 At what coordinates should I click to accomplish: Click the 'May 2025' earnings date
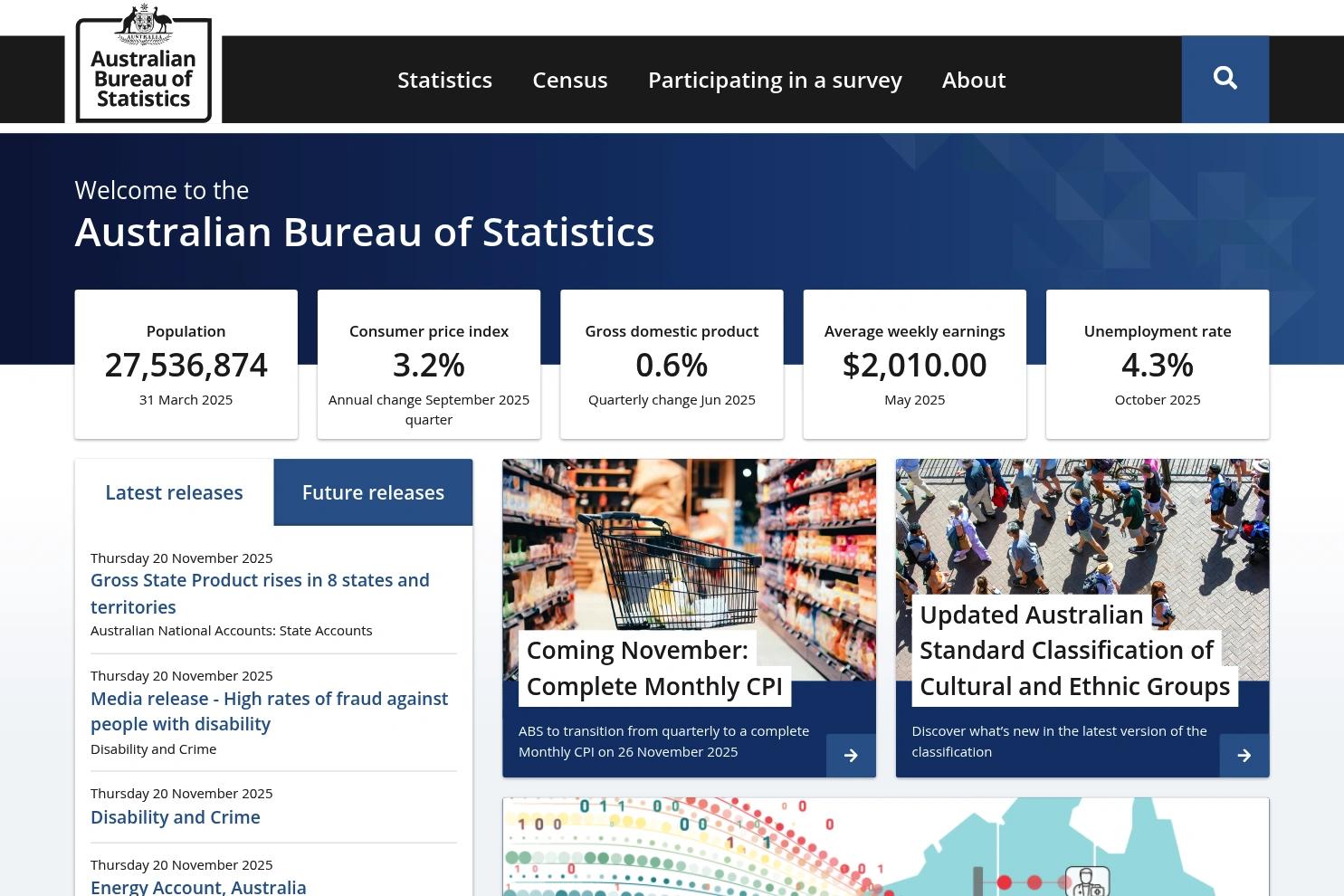(x=915, y=400)
